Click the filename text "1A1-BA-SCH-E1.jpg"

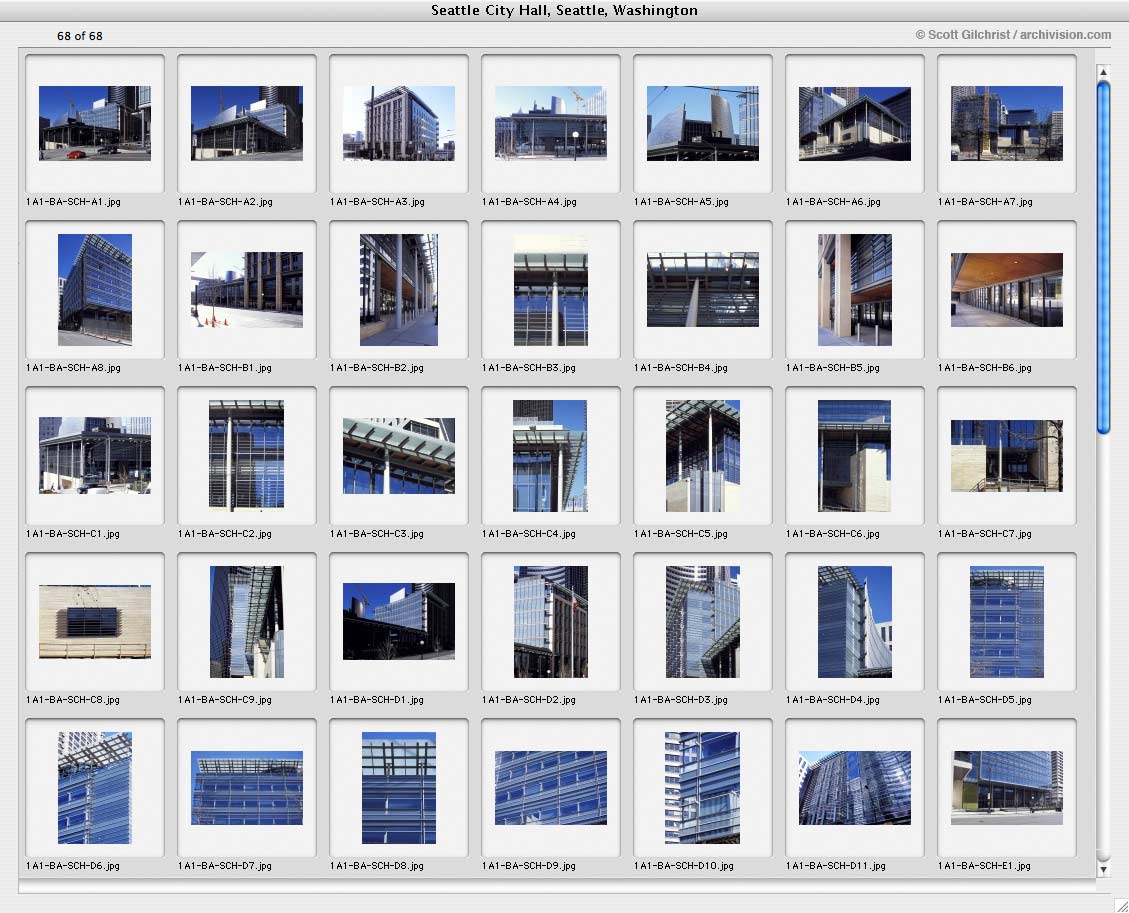click(984, 866)
